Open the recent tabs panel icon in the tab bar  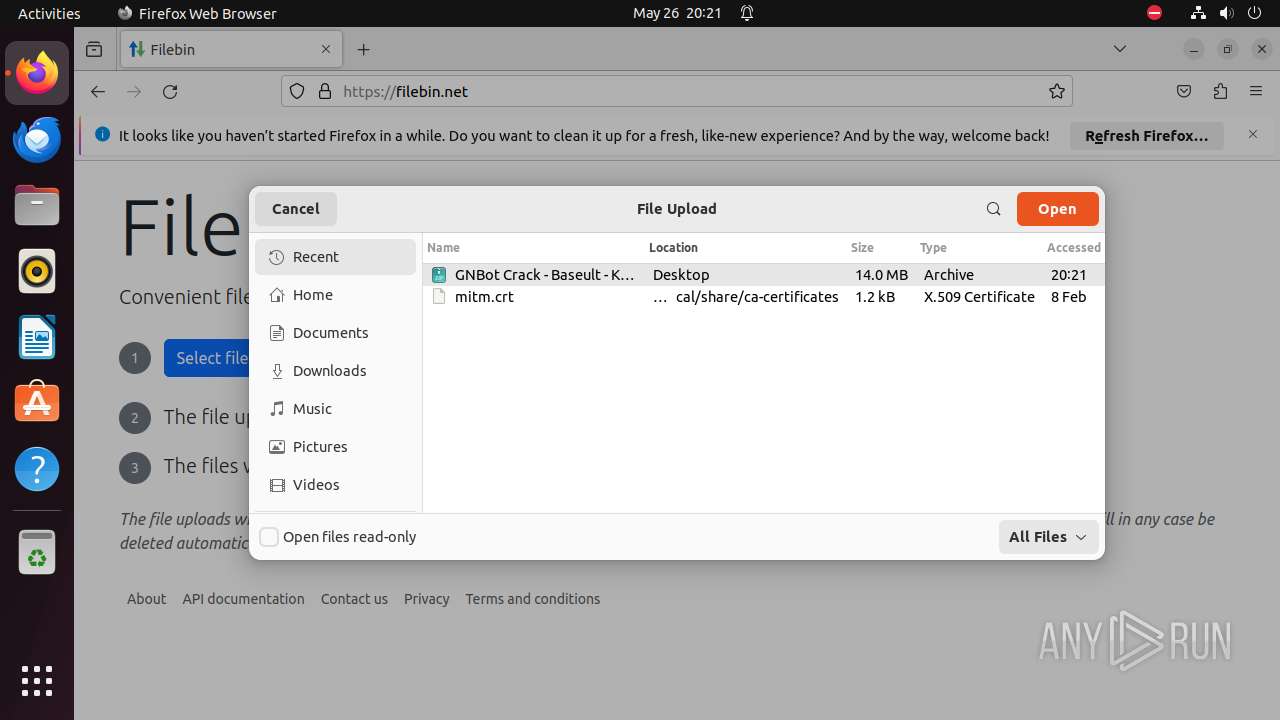point(94,49)
